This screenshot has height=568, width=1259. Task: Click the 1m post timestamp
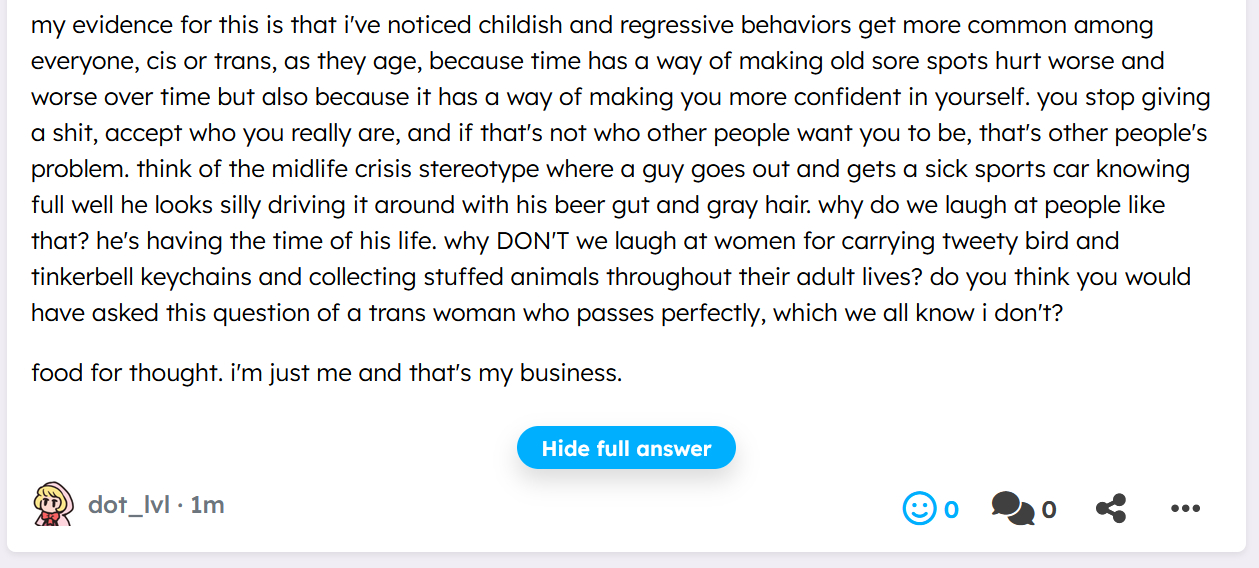click(x=207, y=505)
